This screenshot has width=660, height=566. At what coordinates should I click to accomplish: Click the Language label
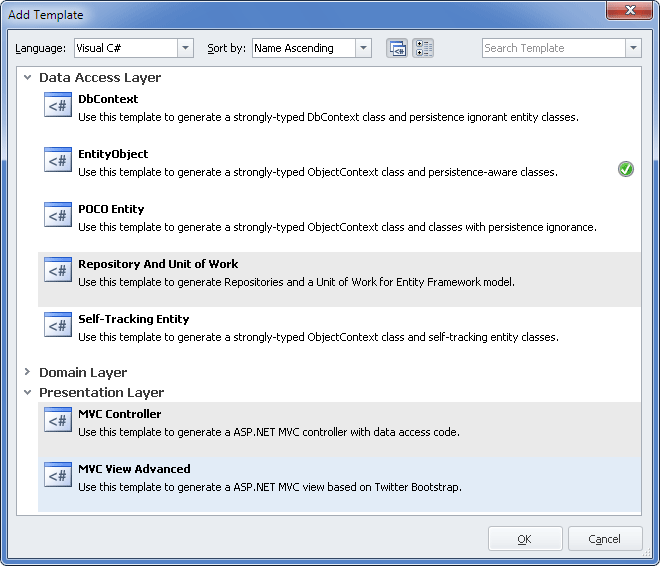click(40, 48)
